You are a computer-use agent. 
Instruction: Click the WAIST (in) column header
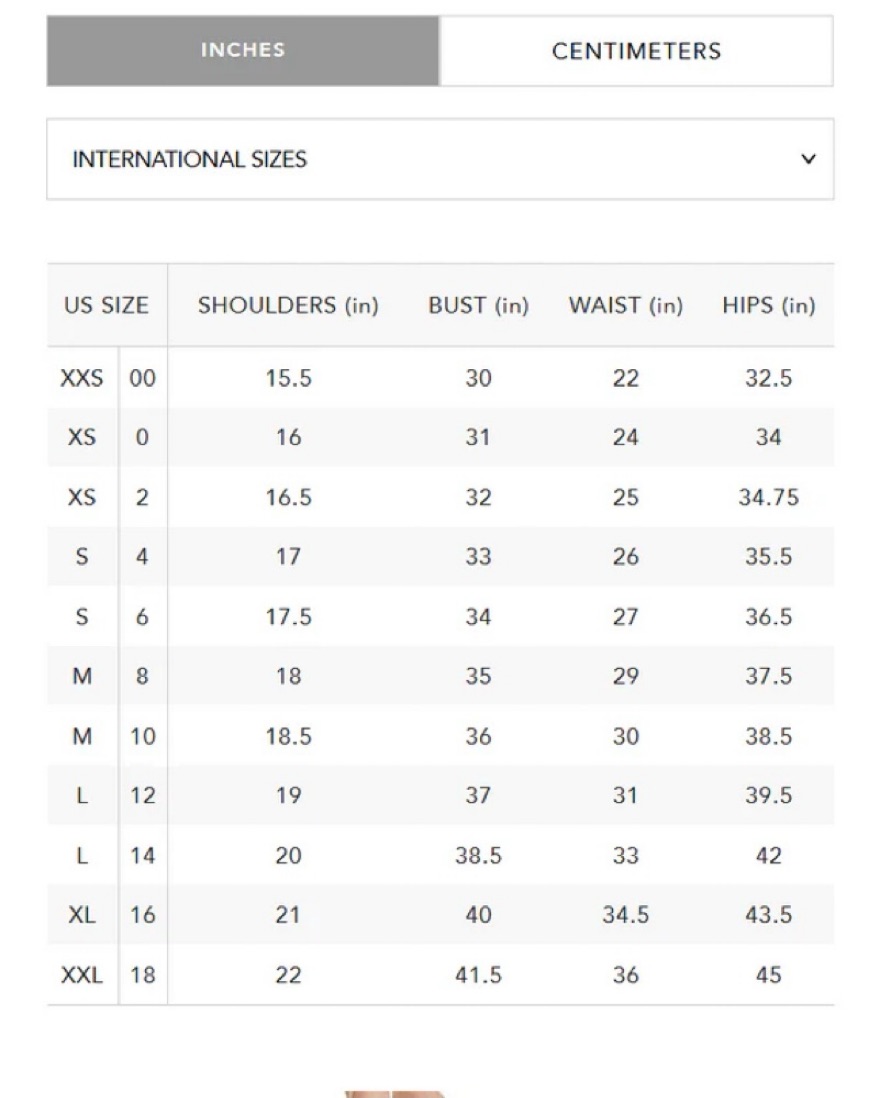625,306
